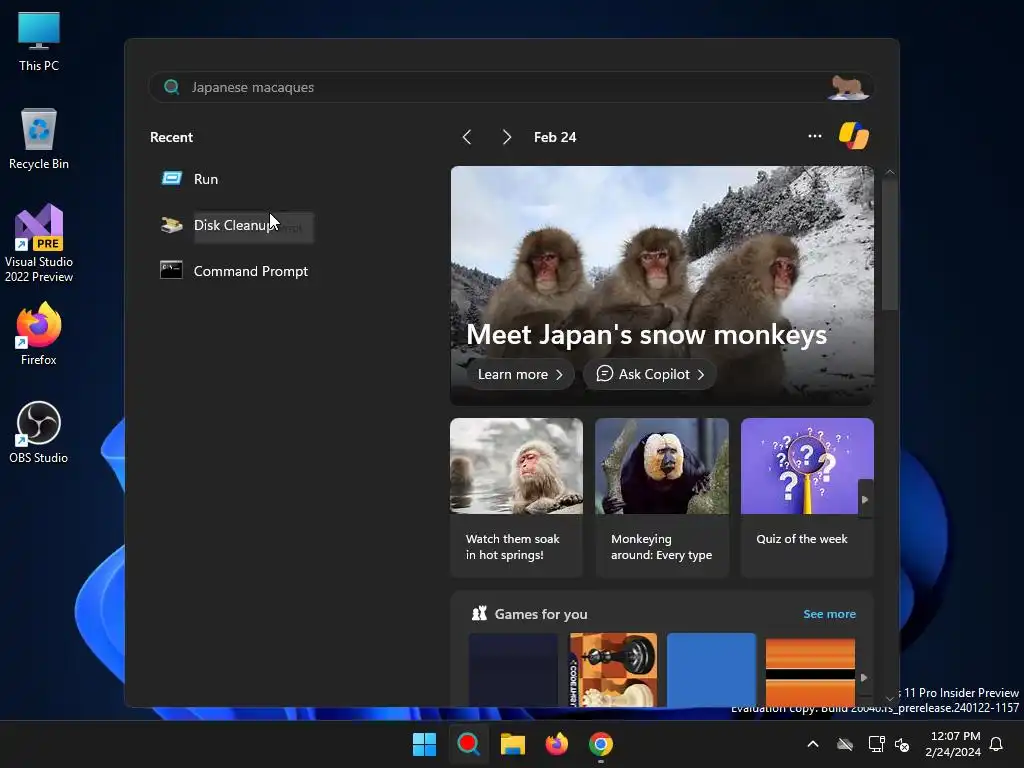Select the Recycle Bin desktop icon

39,139
